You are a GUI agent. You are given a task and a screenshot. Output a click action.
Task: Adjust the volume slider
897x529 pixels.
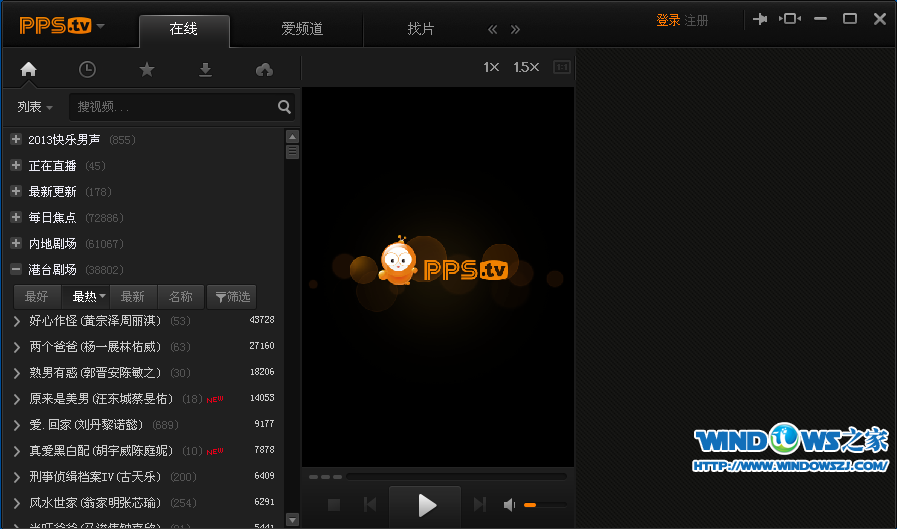(545, 505)
